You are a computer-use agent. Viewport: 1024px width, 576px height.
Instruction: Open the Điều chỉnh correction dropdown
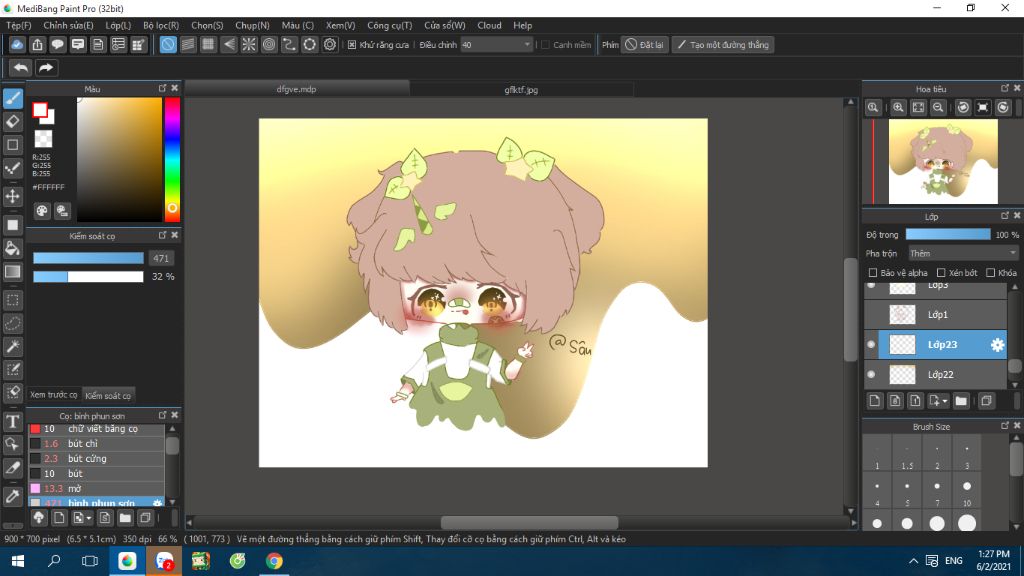click(x=496, y=44)
